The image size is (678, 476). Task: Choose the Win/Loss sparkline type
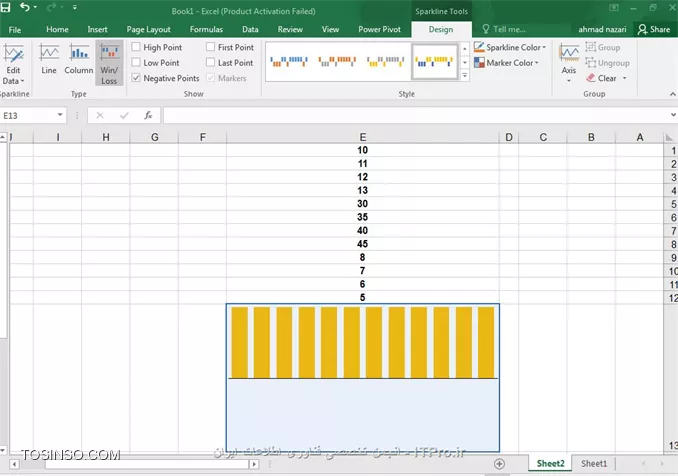click(x=109, y=62)
